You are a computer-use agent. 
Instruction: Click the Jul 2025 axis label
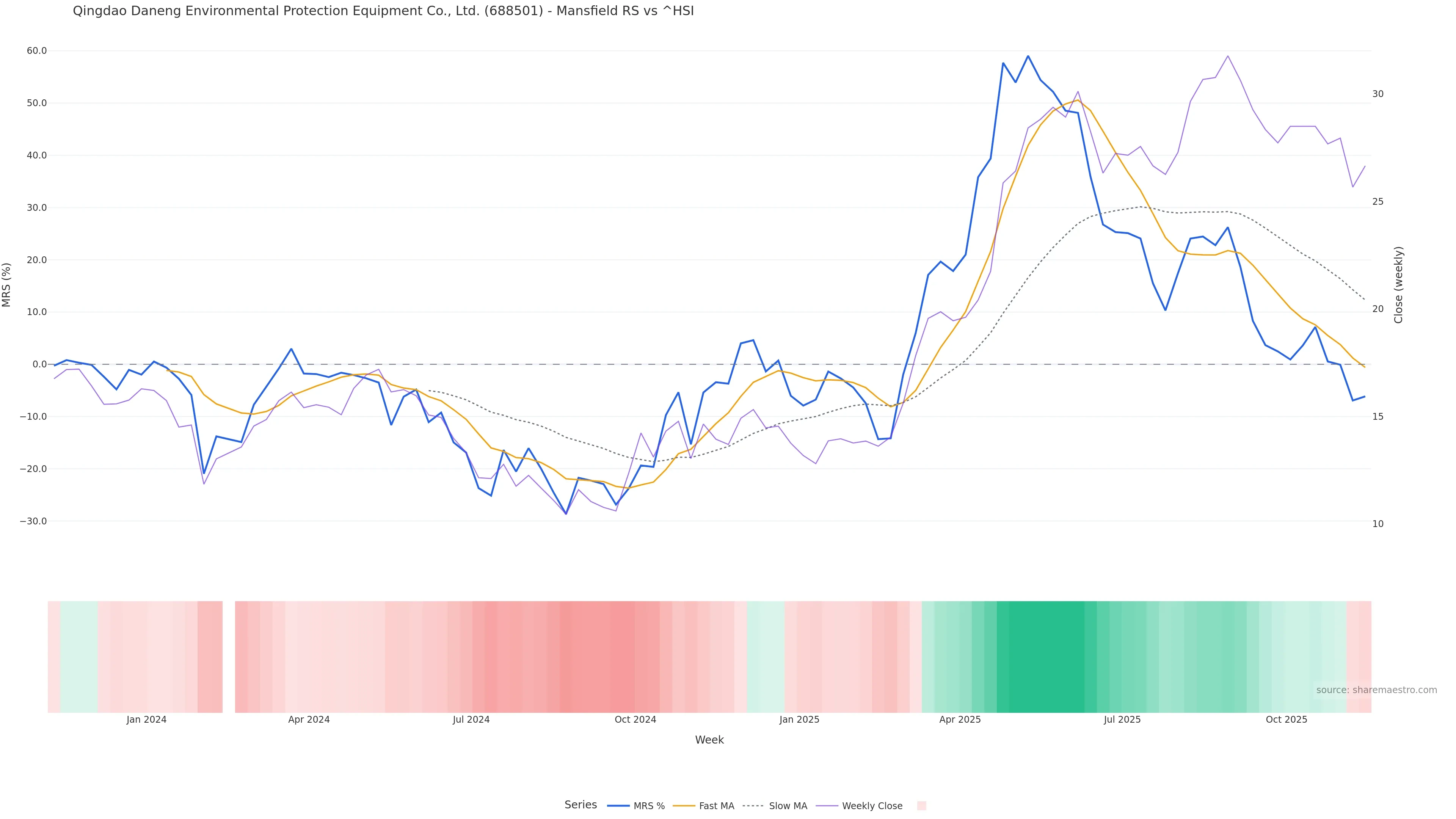coord(1122,720)
